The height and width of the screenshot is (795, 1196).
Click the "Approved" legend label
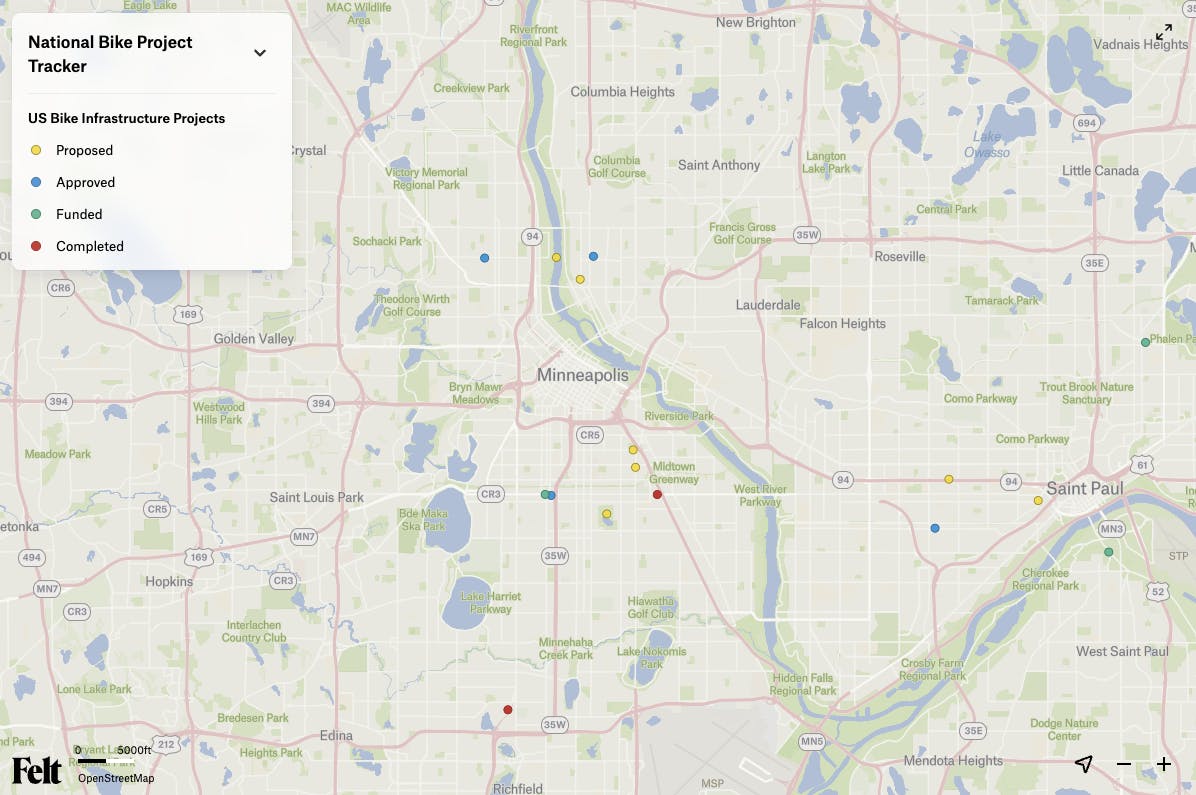pos(85,182)
